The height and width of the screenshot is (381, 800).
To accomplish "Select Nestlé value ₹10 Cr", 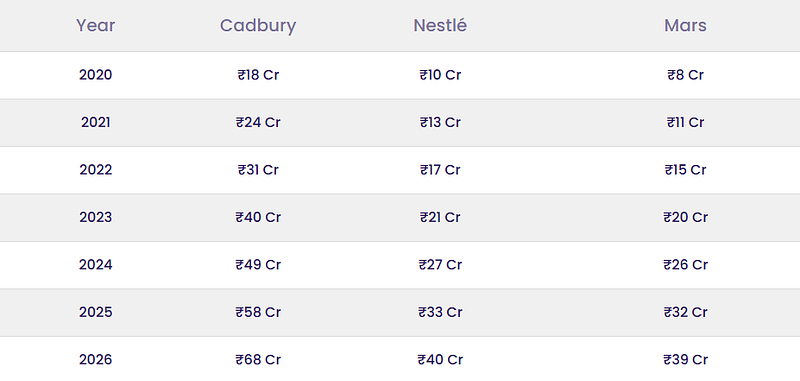I will (x=440, y=75).
